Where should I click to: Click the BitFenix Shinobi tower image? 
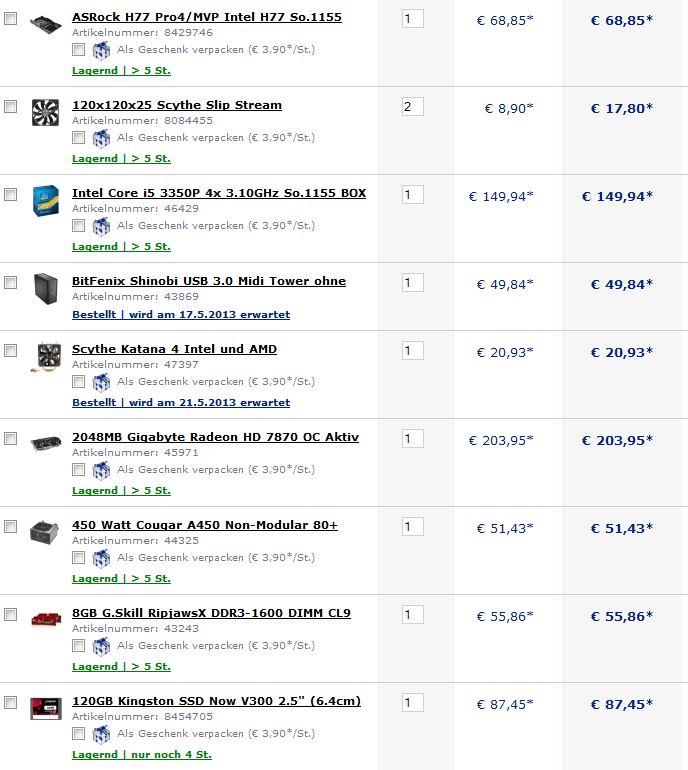coord(46,288)
